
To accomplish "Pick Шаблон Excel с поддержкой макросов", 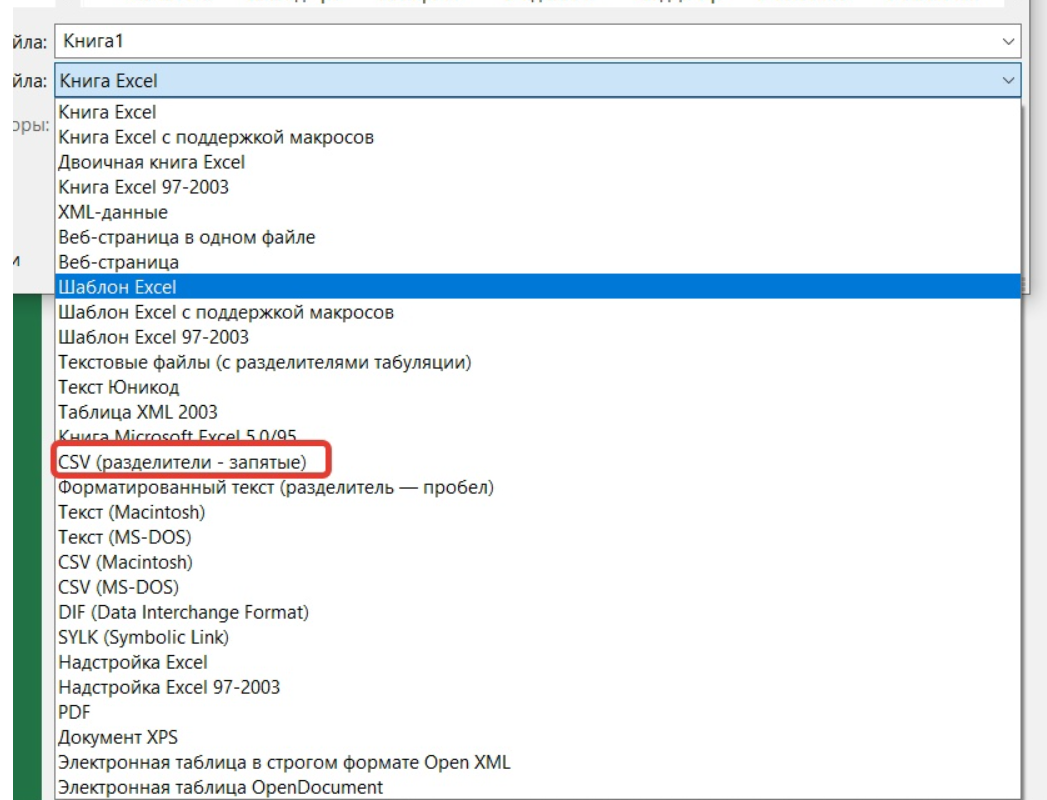I will click(x=538, y=313).
